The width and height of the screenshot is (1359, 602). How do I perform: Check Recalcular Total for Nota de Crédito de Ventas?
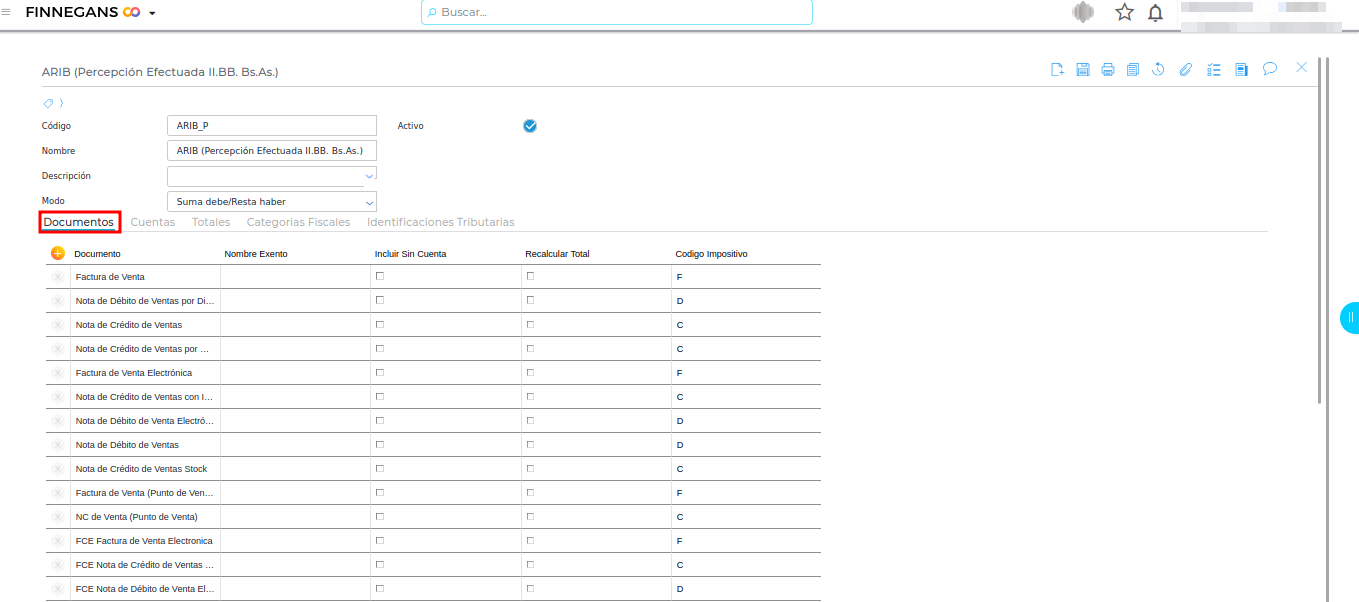coord(530,324)
